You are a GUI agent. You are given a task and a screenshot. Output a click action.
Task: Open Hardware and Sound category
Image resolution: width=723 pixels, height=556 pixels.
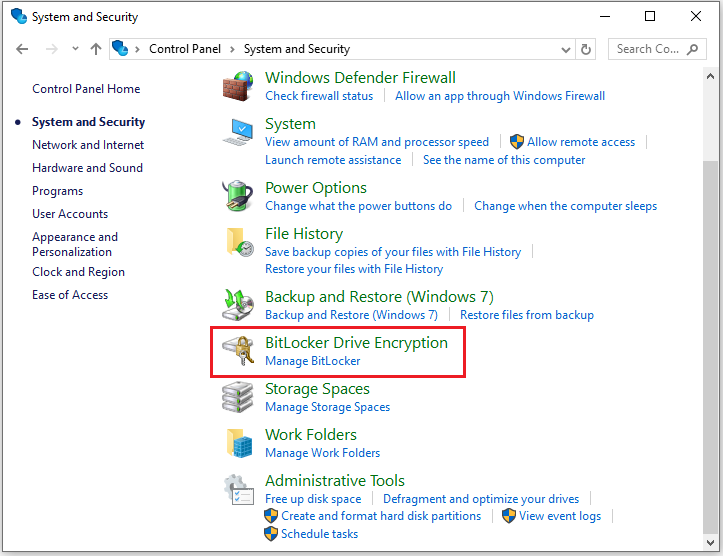[x=88, y=168]
